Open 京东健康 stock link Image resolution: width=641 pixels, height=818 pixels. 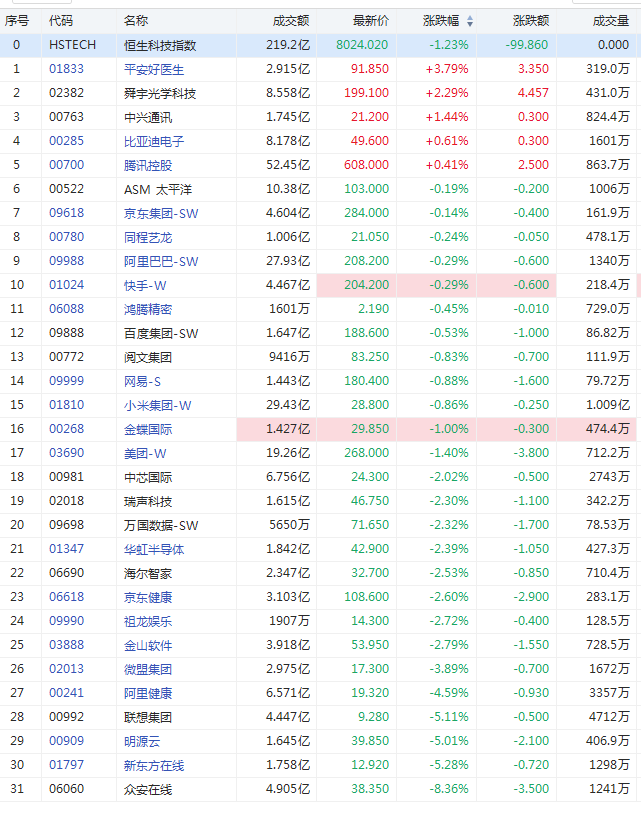148,597
